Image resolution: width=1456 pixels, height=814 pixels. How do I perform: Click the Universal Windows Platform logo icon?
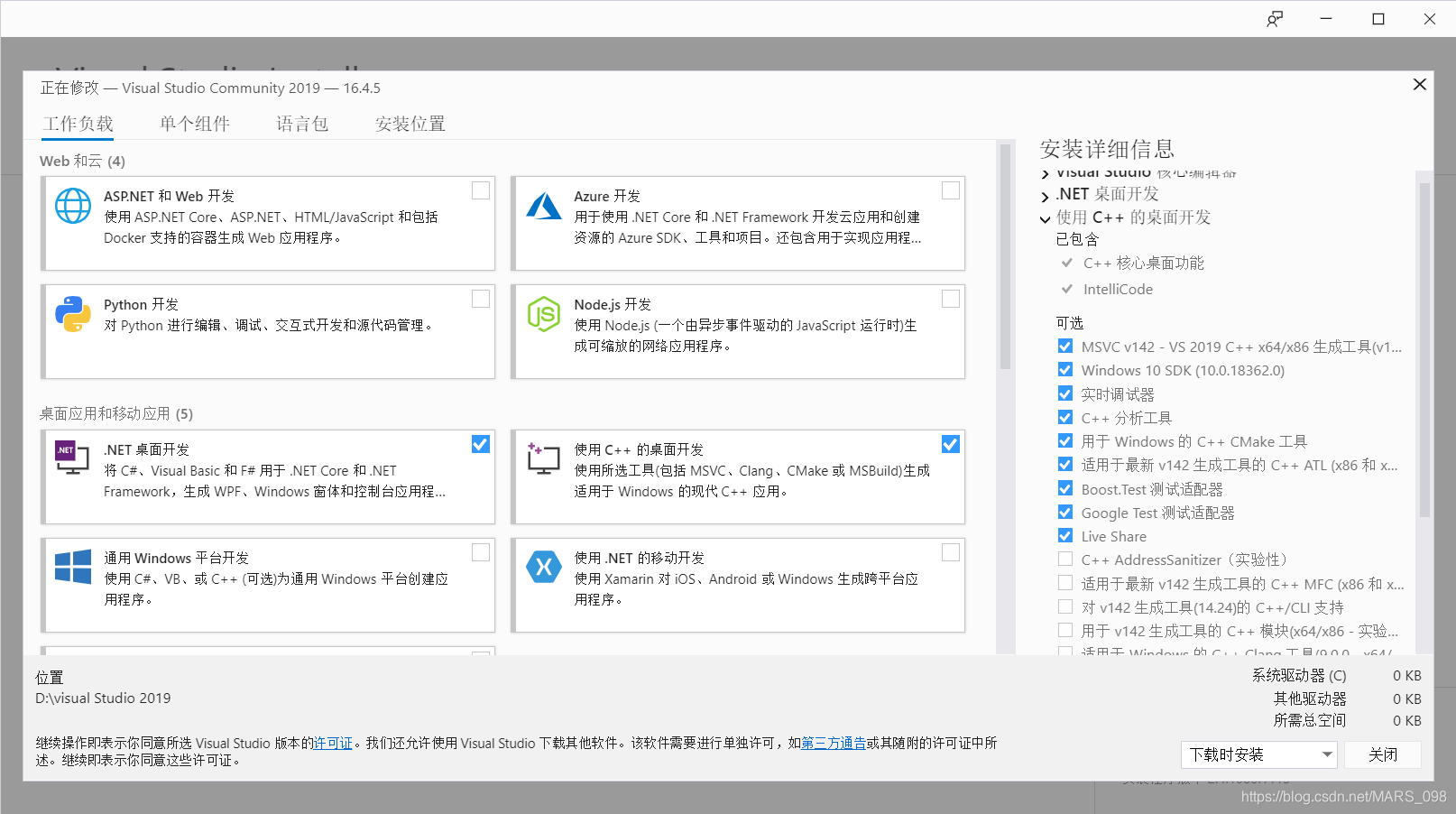pyautogui.click(x=73, y=567)
